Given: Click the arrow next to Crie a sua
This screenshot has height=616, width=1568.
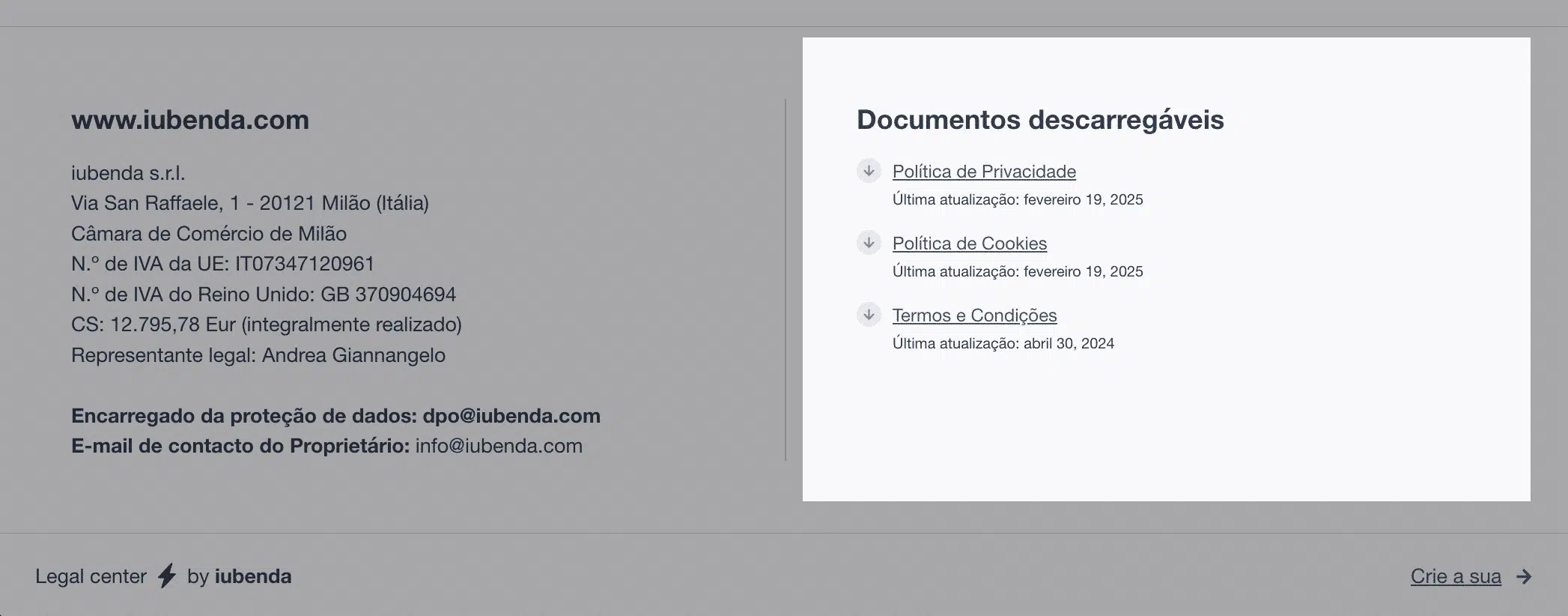Looking at the screenshot, I should (1524, 576).
